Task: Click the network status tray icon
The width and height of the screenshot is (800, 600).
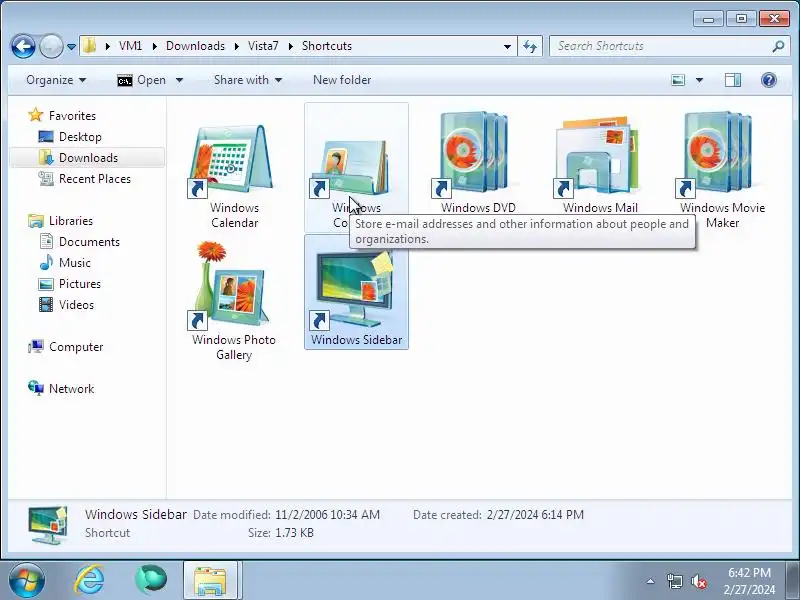Action: point(674,581)
